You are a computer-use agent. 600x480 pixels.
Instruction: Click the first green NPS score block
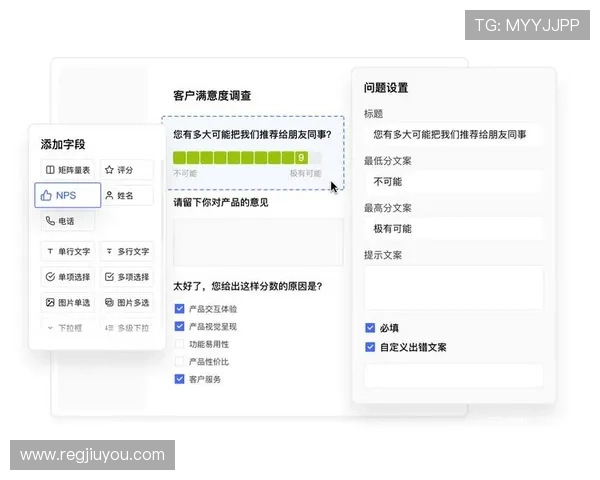coord(179,158)
